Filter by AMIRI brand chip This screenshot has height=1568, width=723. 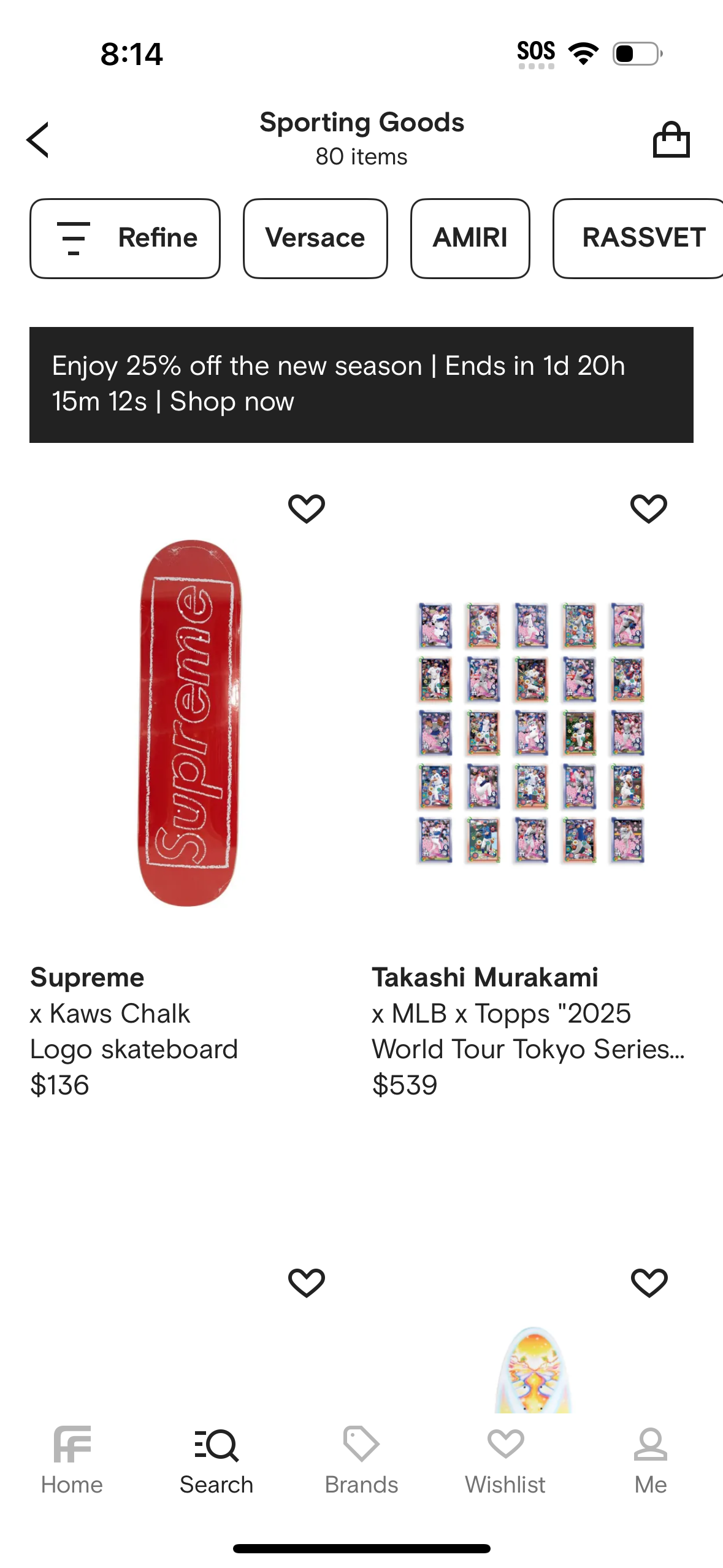pyautogui.click(x=470, y=238)
